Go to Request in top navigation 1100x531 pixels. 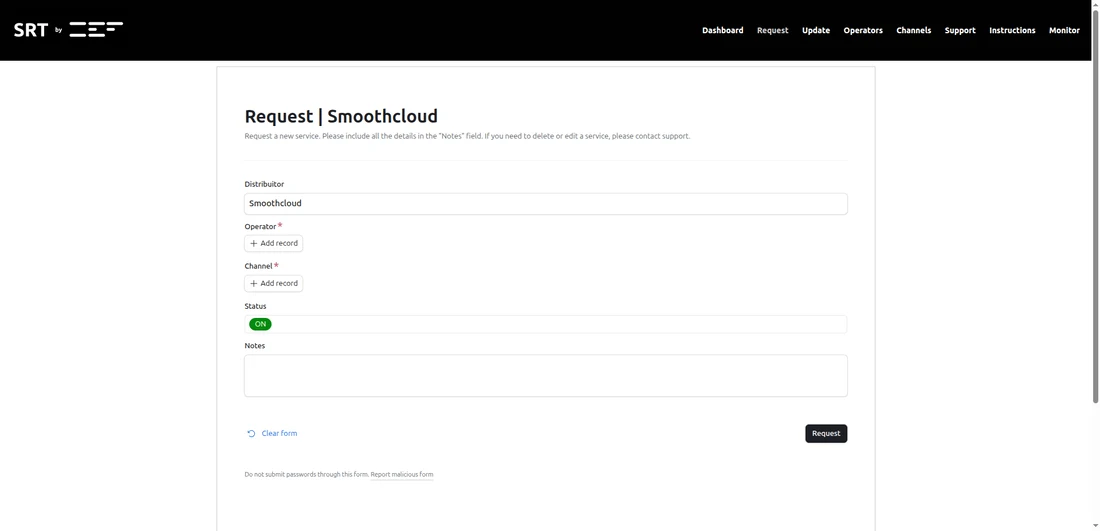(772, 30)
